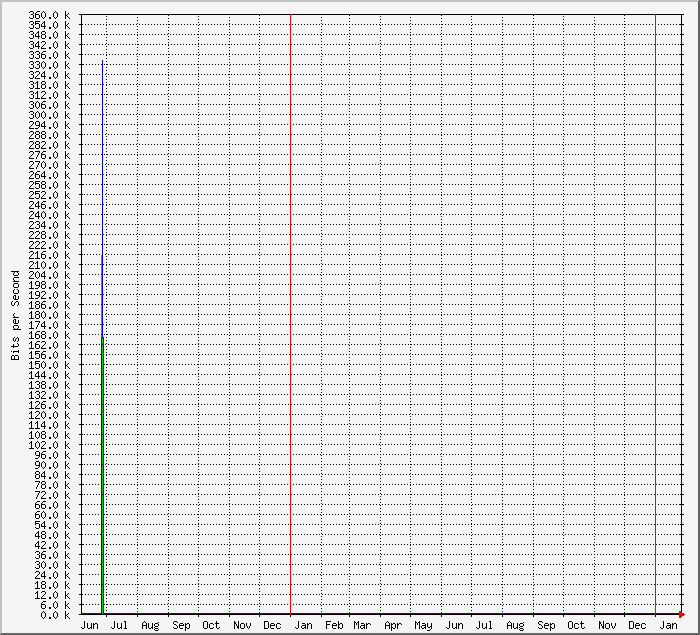Screen dimensions: 700x635
Task: Select the 360.0 k y-axis label
Action: (49, 15)
